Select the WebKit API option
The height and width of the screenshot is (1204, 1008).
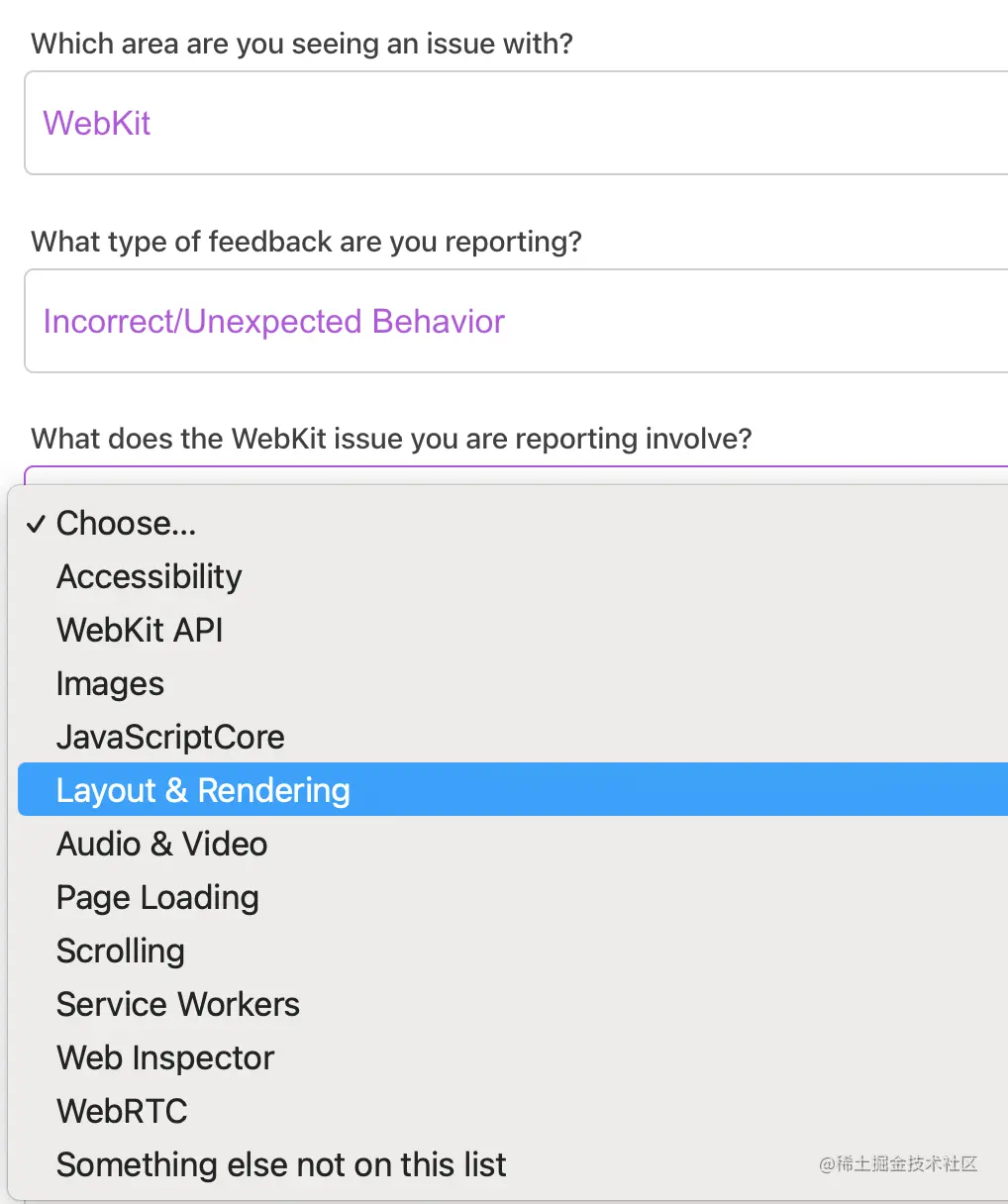140,630
